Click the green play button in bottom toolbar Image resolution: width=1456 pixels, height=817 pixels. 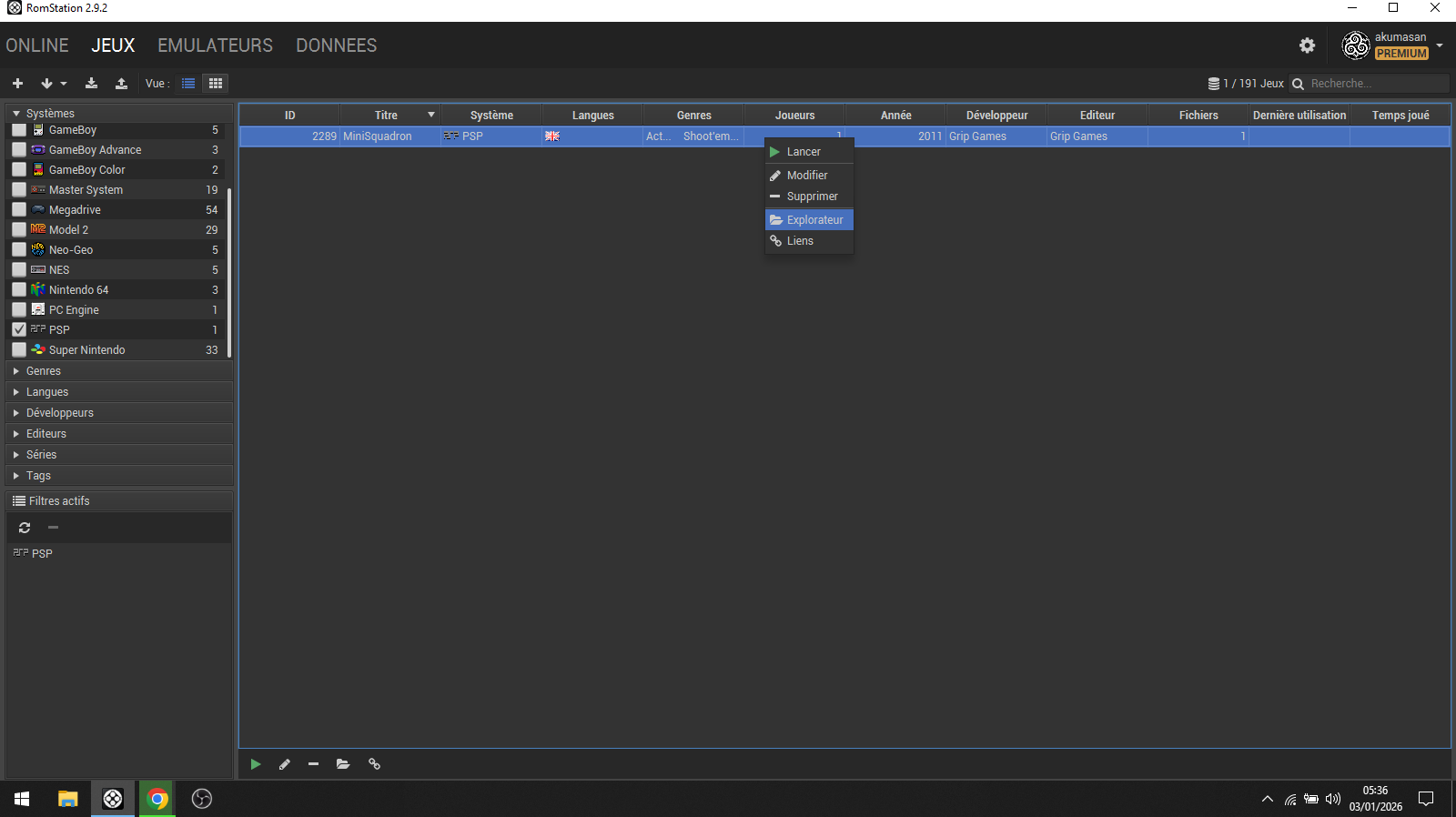[256, 764]
